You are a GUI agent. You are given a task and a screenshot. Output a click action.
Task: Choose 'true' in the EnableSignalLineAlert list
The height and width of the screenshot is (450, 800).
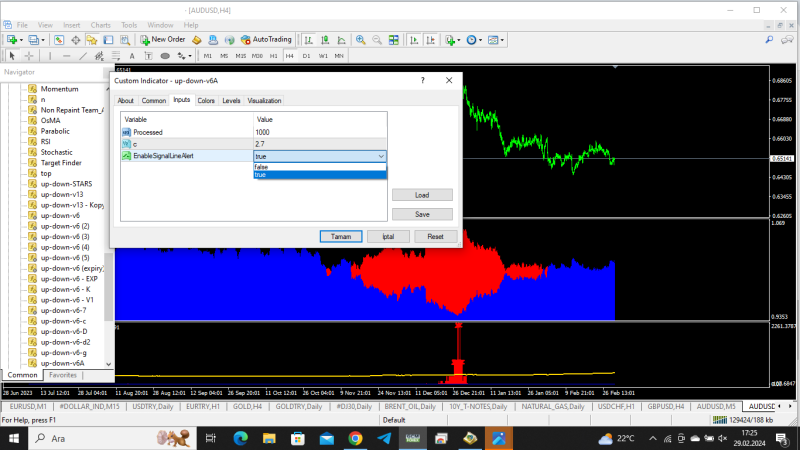tap(261, 175)
